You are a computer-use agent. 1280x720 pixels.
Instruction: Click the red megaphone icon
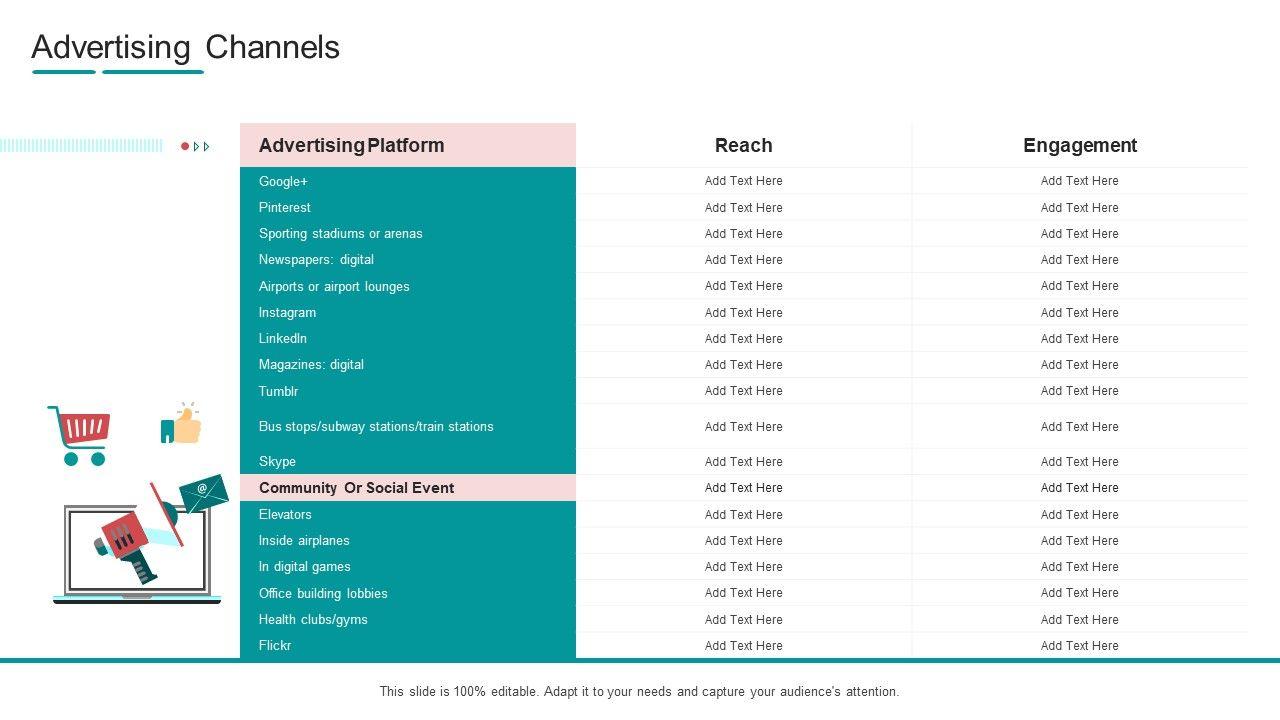[127, 540]
